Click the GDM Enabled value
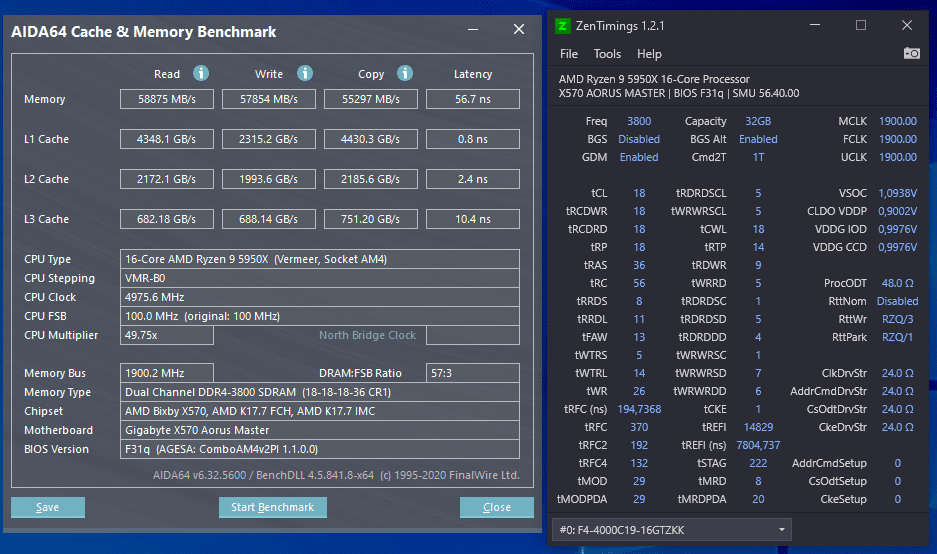This screenshot has height=554, width=937. point(639,157)
